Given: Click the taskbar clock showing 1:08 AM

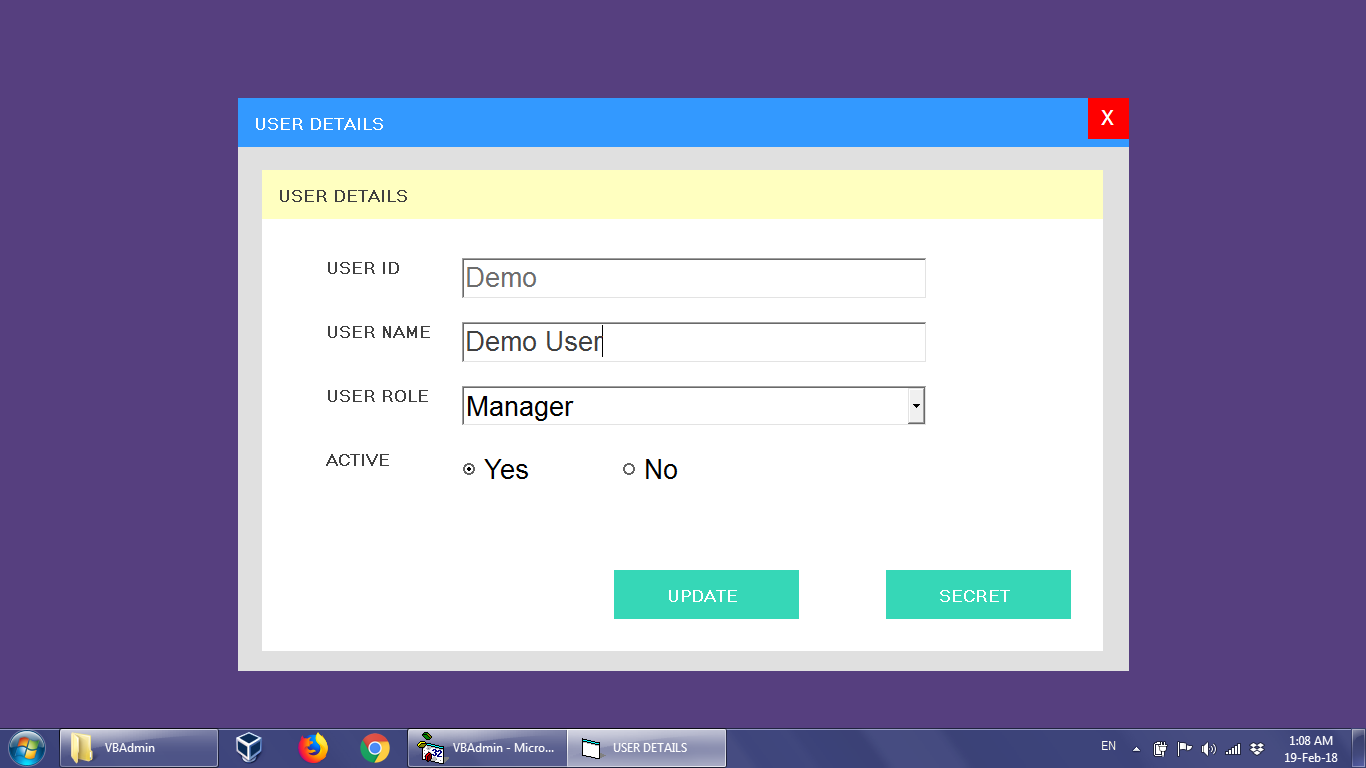Looking at the screenshot, I should 1311,749.
